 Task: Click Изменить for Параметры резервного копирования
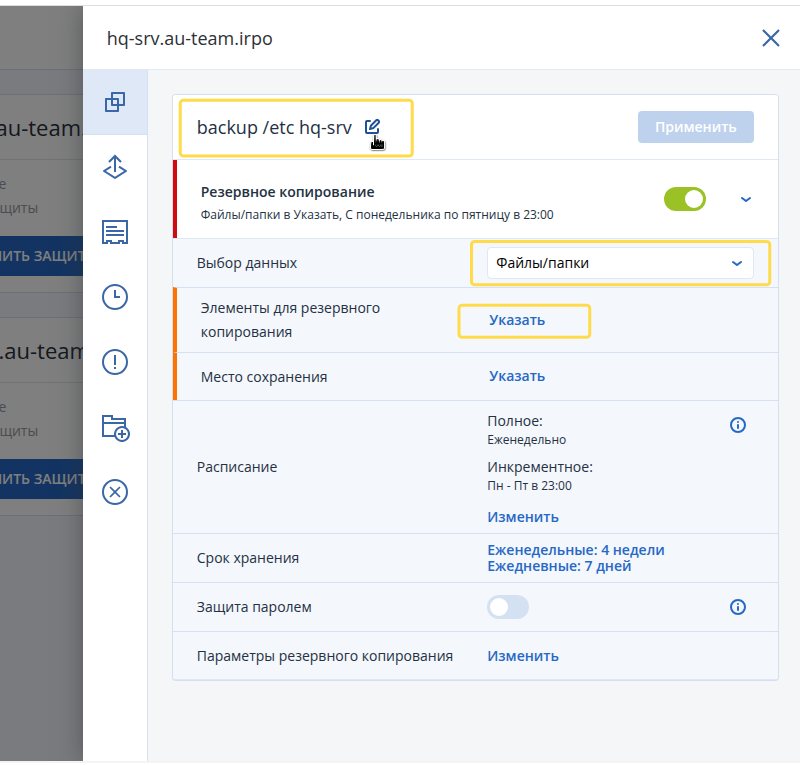pos(523,656)
